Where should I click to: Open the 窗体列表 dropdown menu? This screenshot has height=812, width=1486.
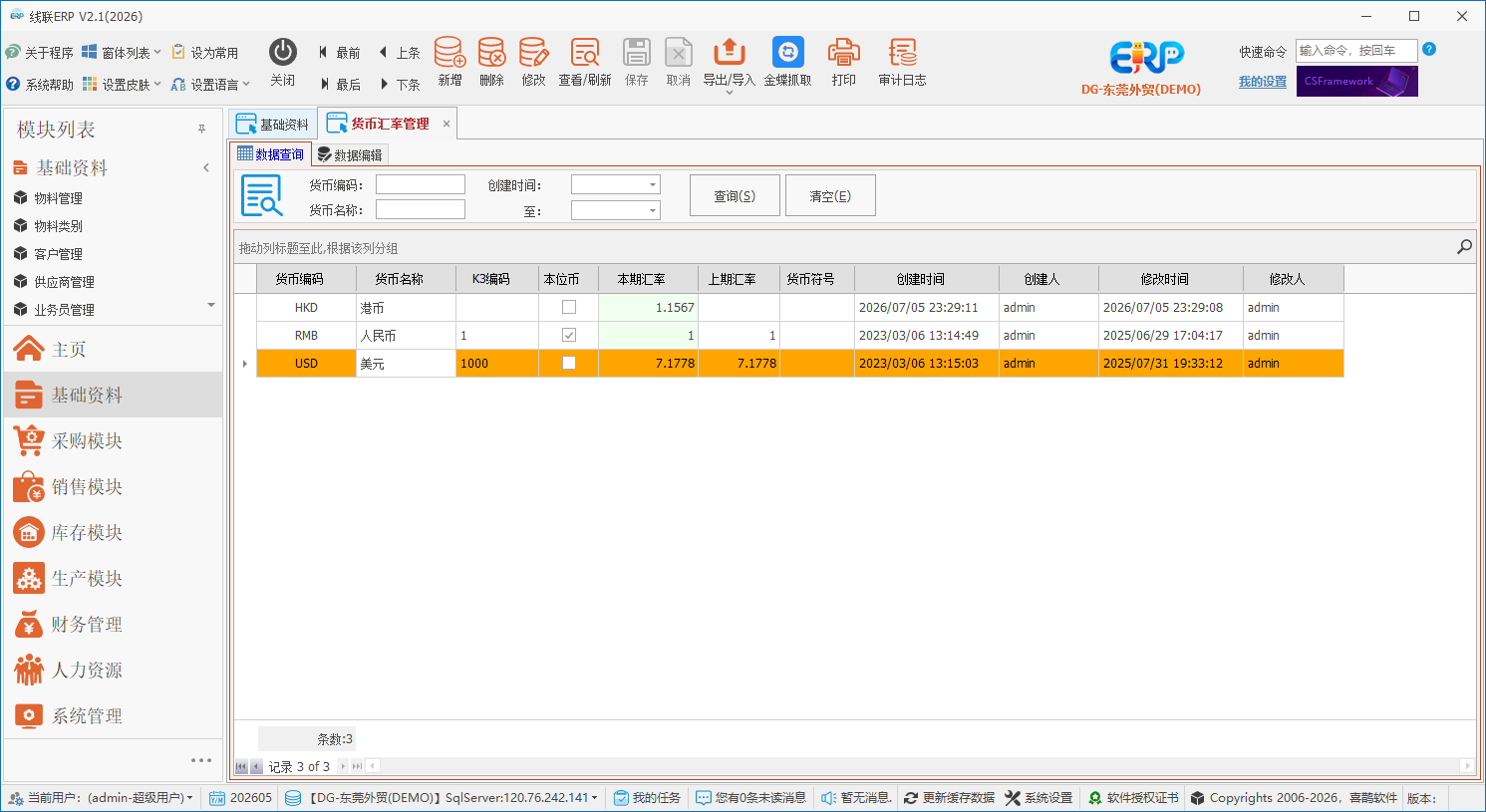coord(121,53)
